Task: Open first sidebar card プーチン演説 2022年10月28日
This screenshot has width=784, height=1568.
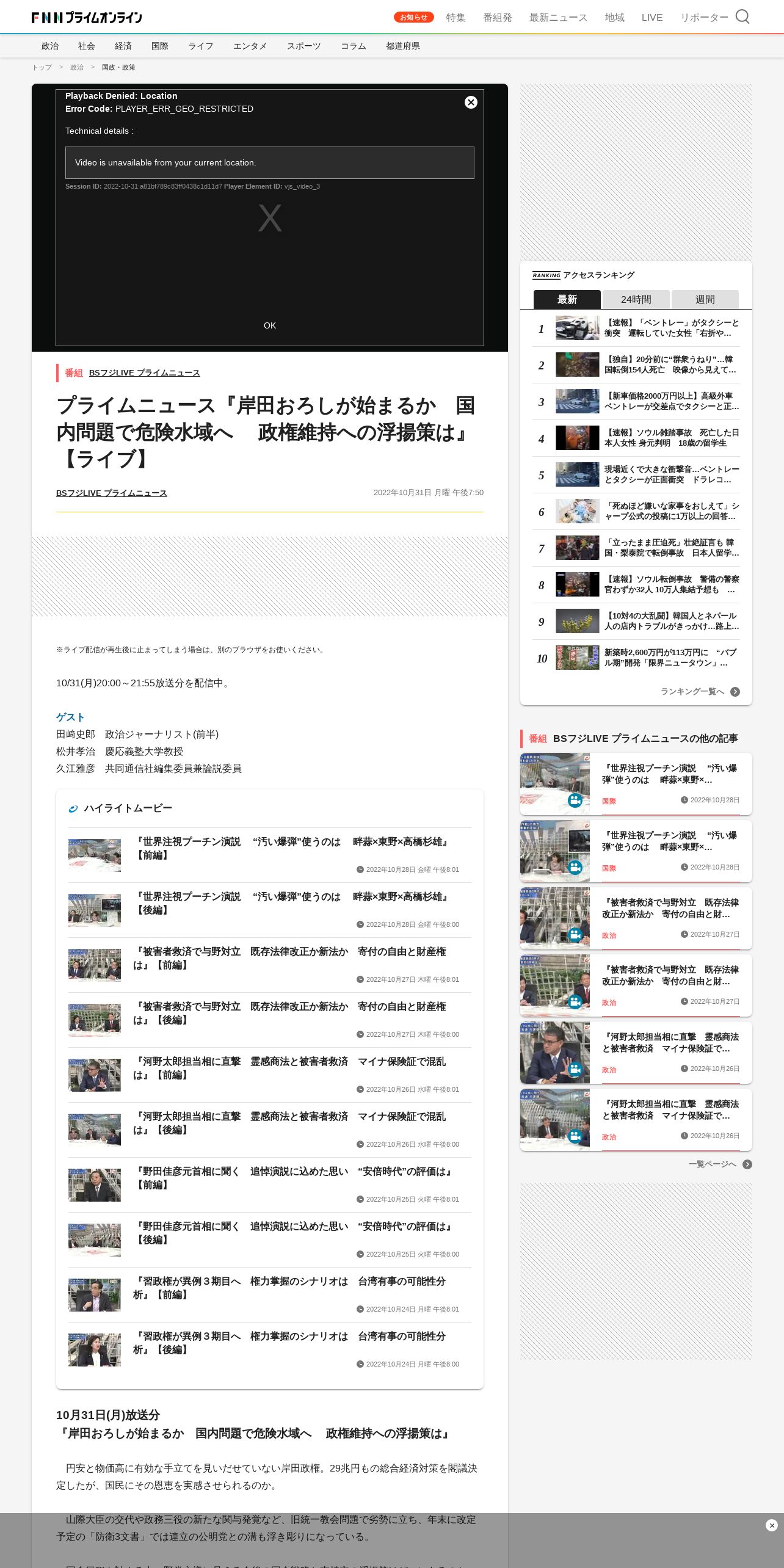Action: point(636,784)
